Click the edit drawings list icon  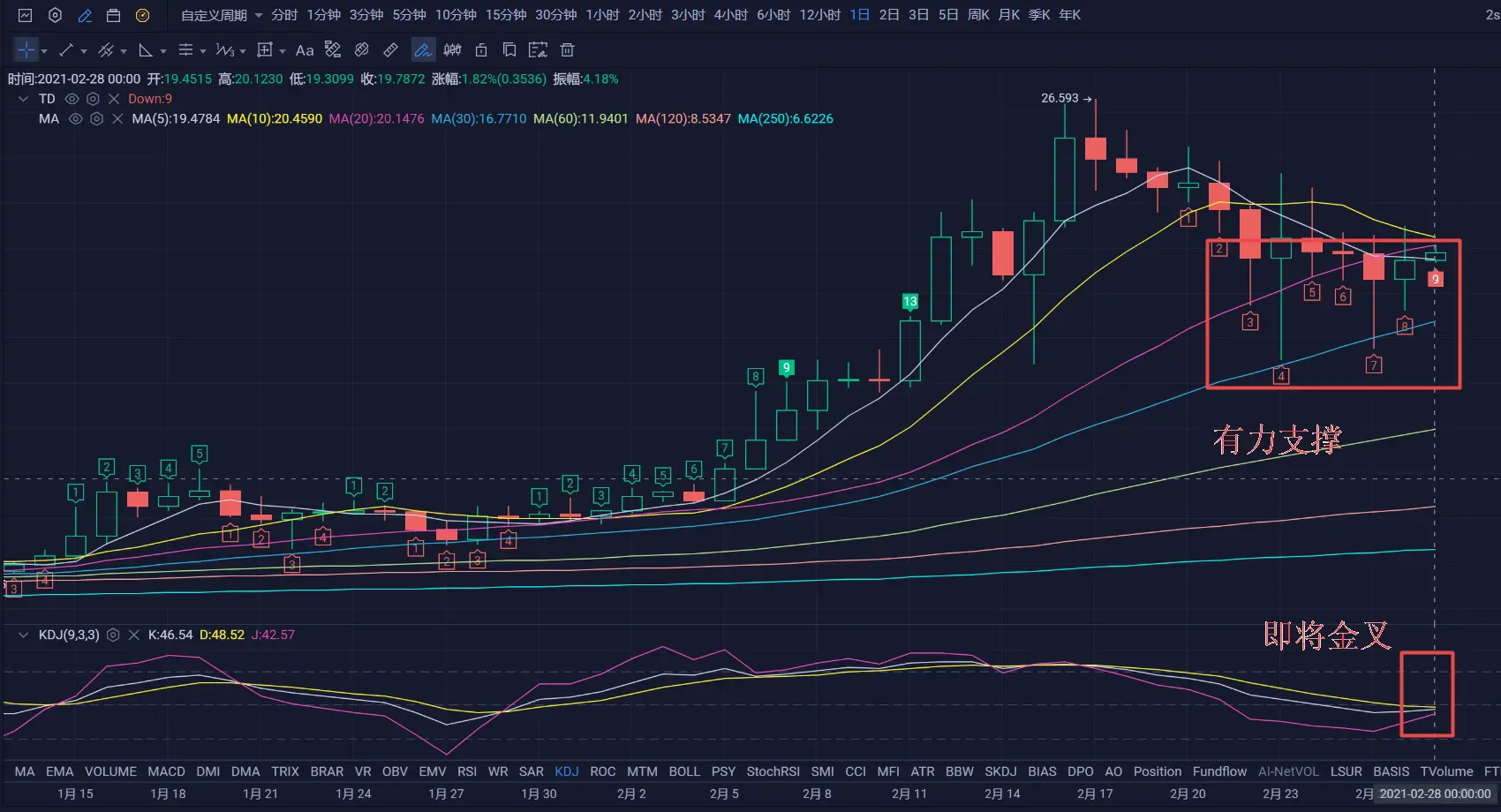(538, 49)
